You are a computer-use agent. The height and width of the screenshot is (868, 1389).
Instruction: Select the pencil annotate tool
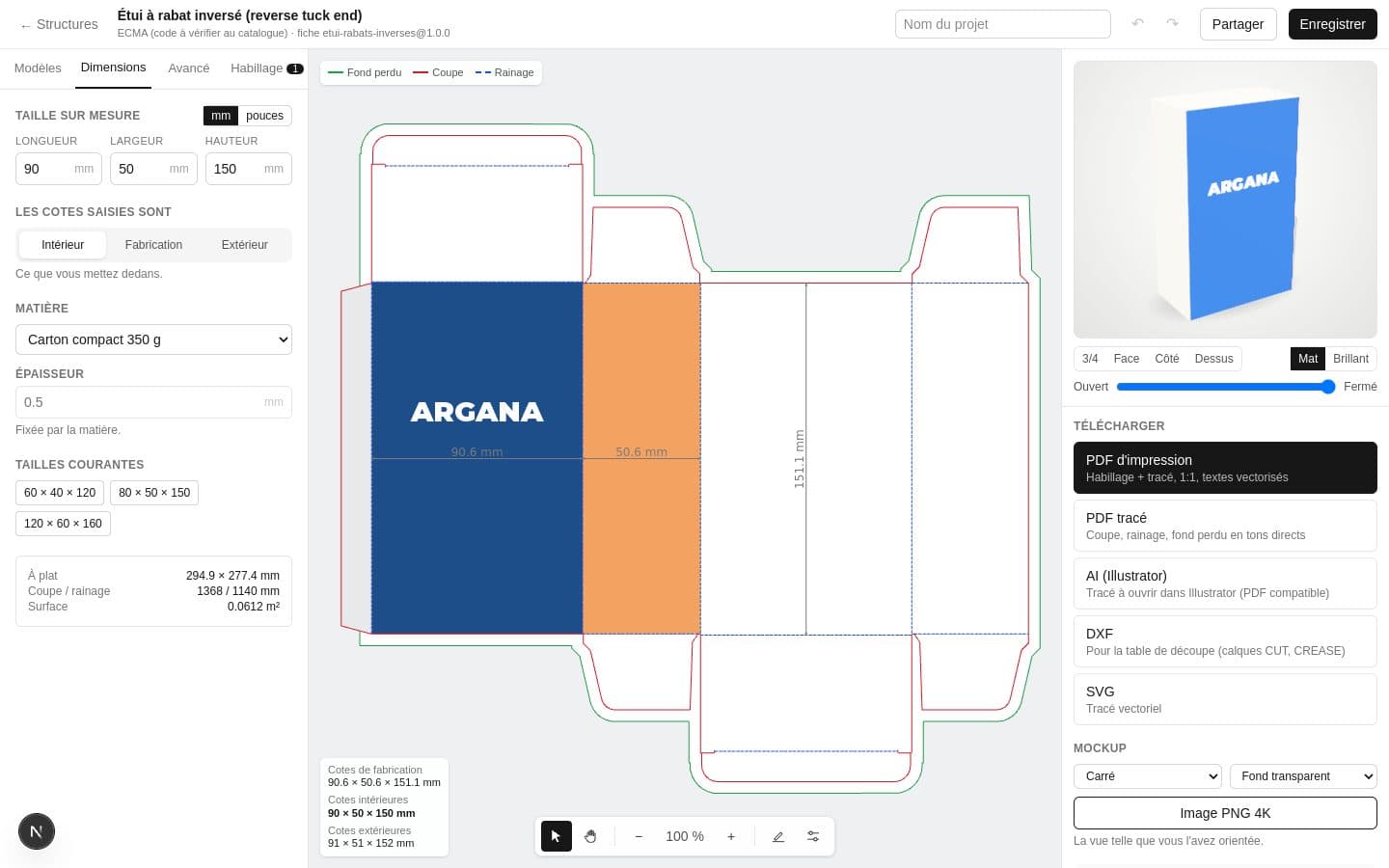click(778, 836)
